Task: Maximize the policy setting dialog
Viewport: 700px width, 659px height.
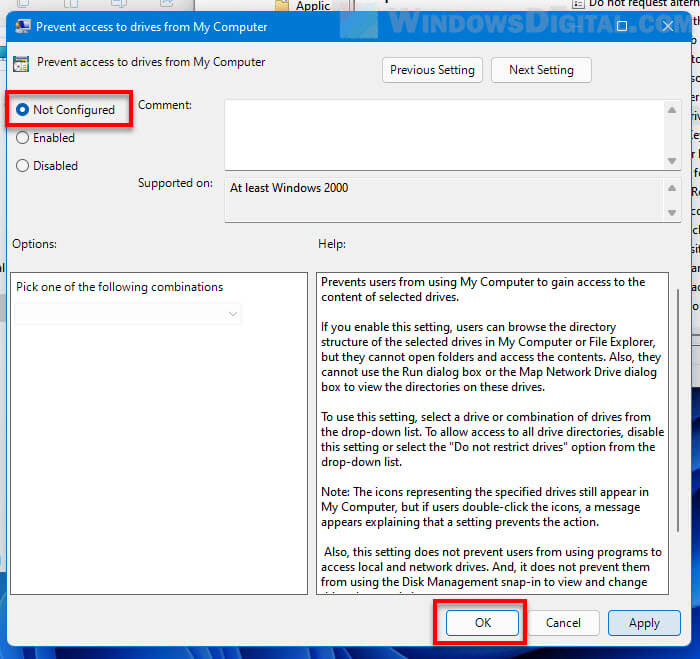Action: point(622,26)
